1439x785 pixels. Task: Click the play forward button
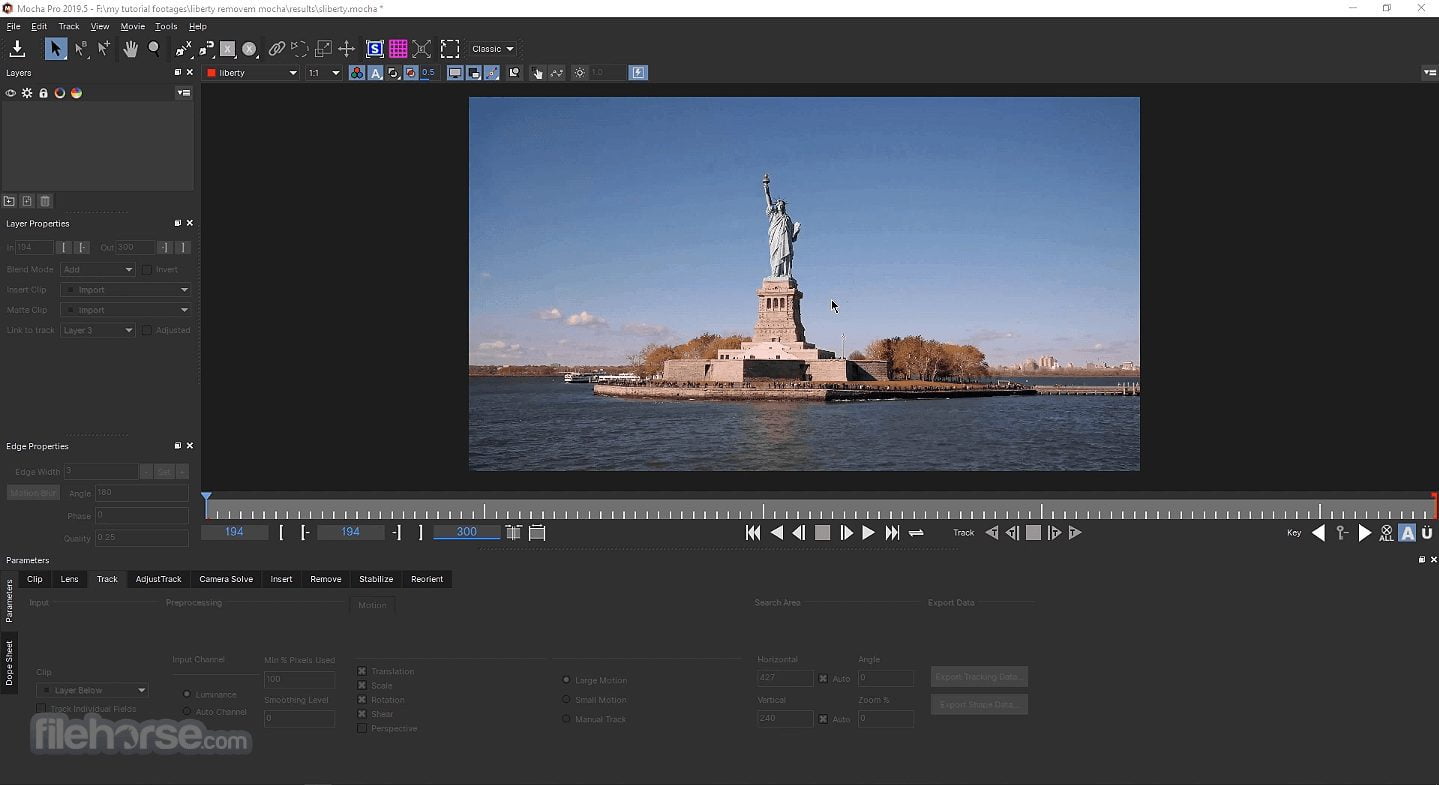pyautogui.click(x=868, y=533)
